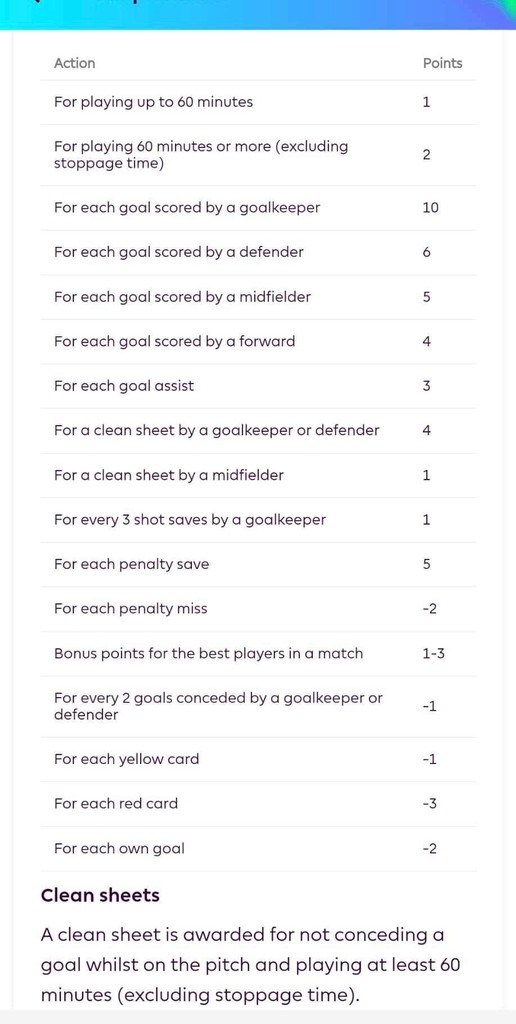Select the 'For each penalty save' row
This screenshot has height=1024, width=516.
258,564
